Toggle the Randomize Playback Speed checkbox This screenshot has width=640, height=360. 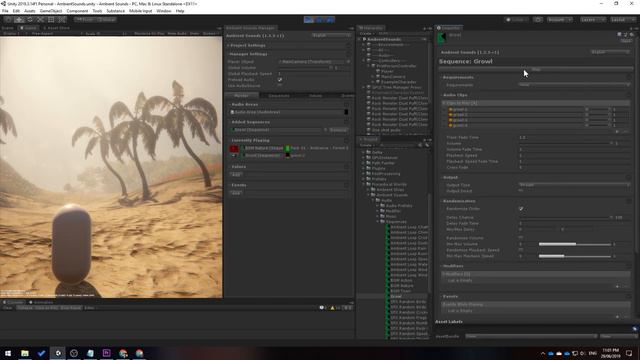click(x=521, y=250)
